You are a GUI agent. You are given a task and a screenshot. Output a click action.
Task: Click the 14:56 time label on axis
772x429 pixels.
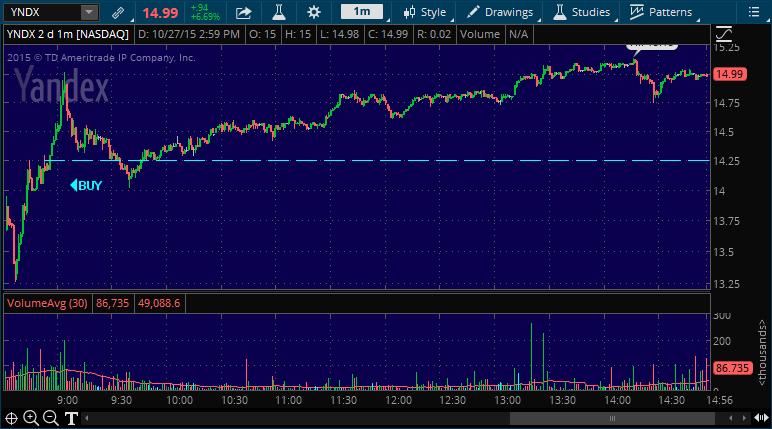pos(719,400)
